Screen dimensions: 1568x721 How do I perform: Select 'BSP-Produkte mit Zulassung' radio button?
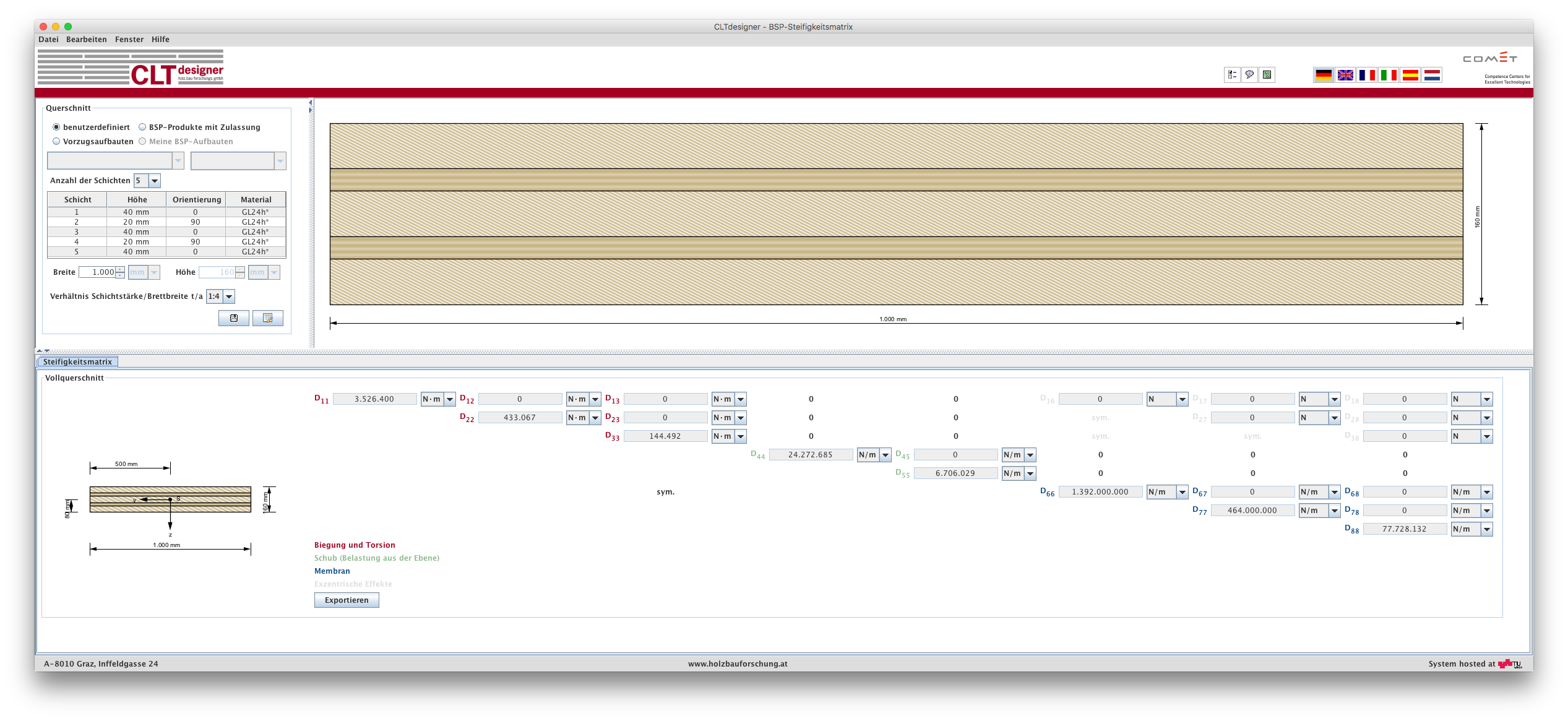142,127
